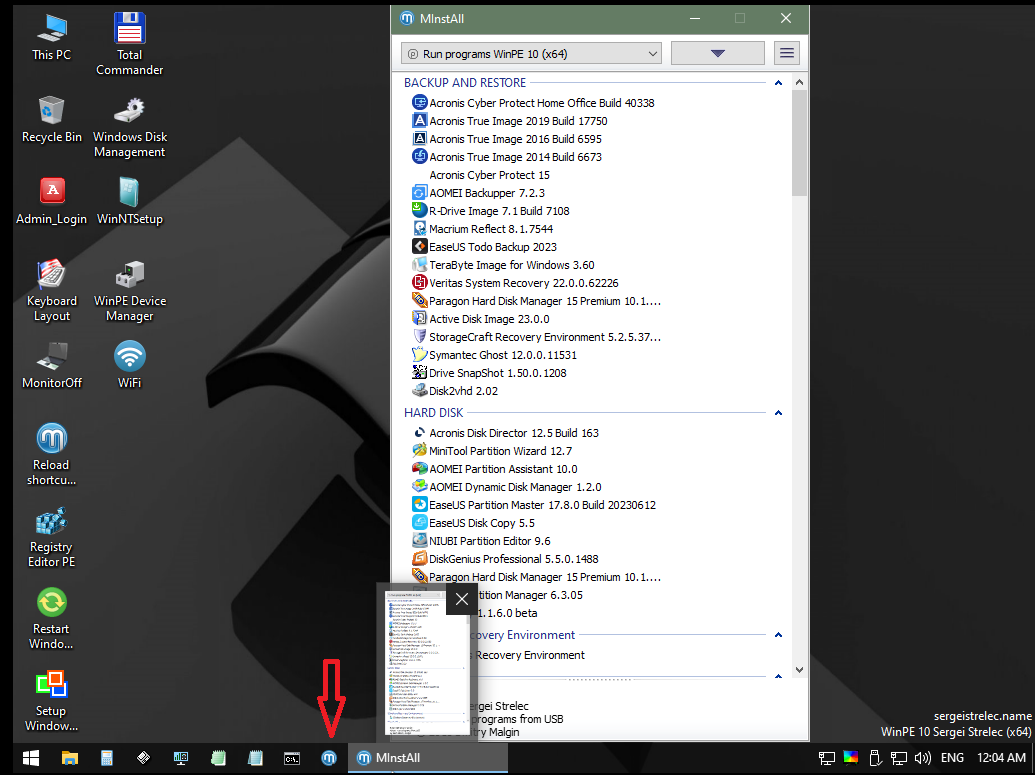Viewport: 1035px width, 775px height.
Task: Select Macrium Reflect 8.1.7544
Action: pyautogui.click(x=483, y=228)
